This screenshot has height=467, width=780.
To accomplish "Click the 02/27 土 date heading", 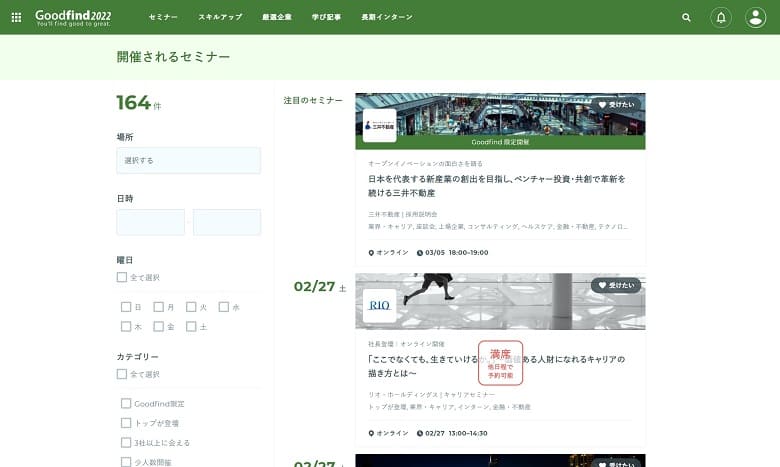I will [320, 287].
